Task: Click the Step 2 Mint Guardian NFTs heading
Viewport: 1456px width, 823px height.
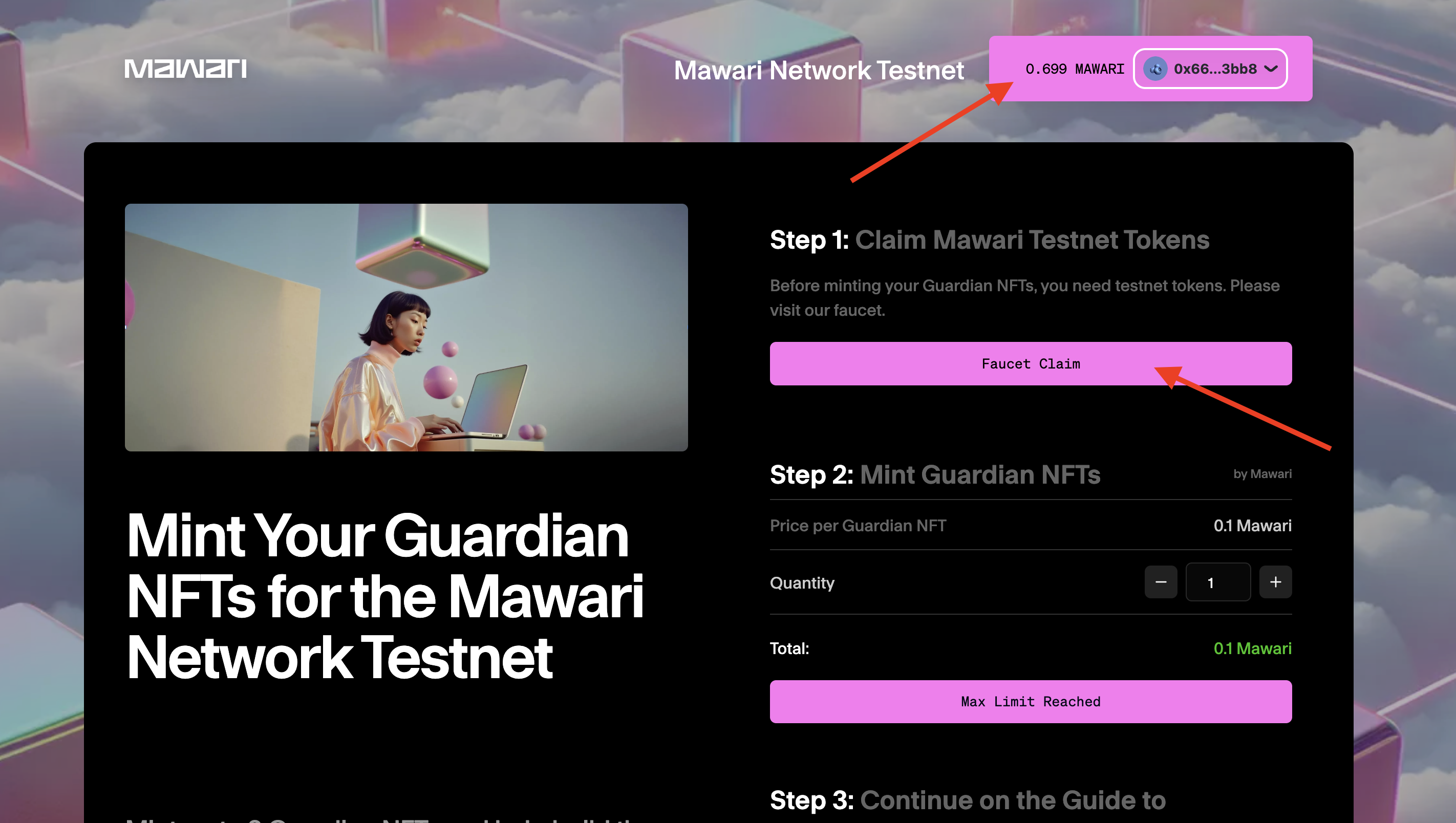Action: click(x=935, y=474)
